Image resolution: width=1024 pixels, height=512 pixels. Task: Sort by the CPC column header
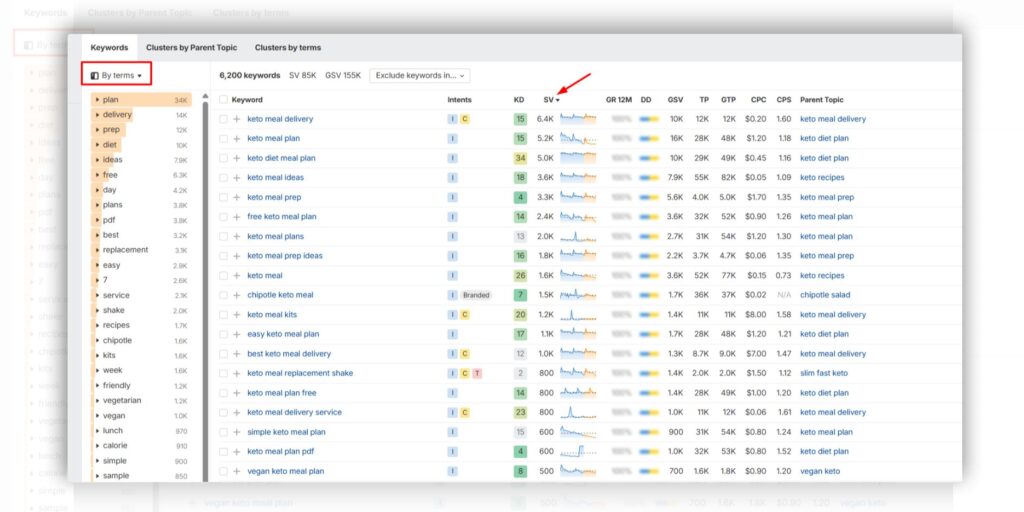[x=758, y=100]
